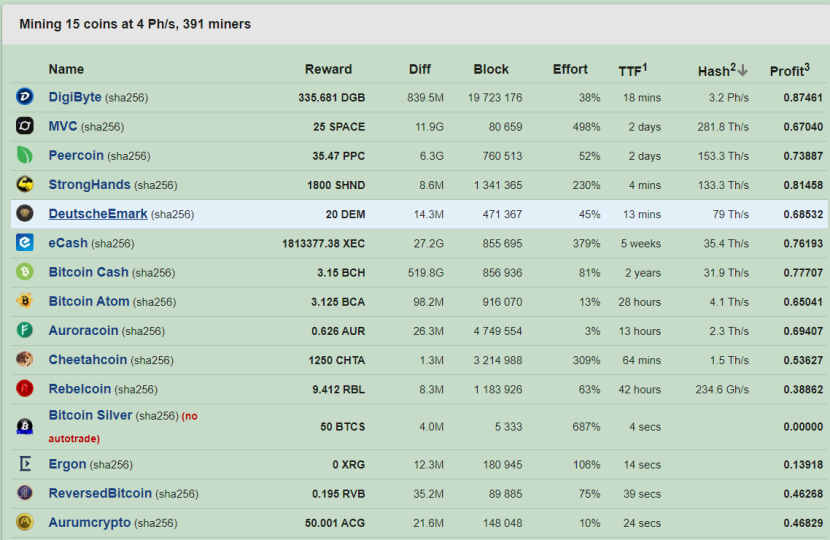Sort by the Hash column header
830x540 pixels.
(x=717, y=70)
